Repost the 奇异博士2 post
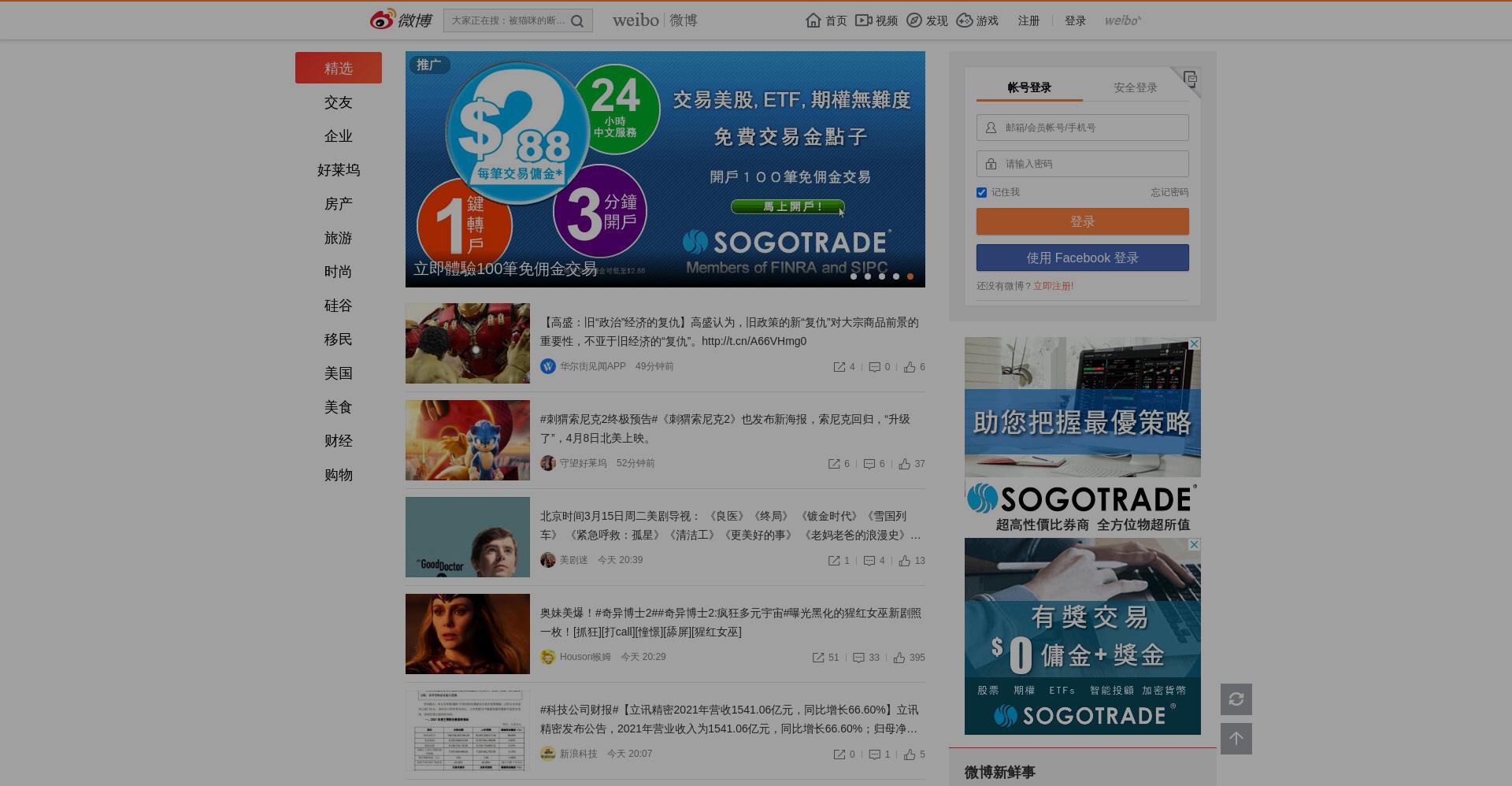The image size is (1512, 786). [x=818, y=658]
